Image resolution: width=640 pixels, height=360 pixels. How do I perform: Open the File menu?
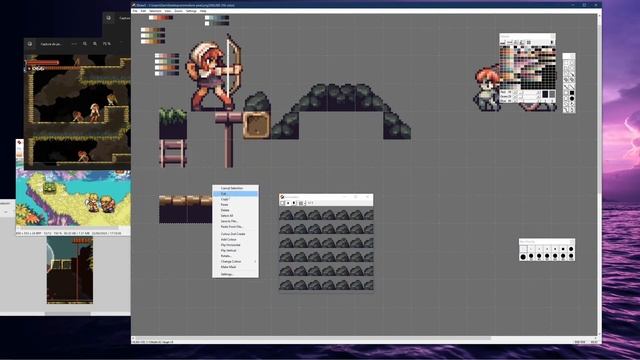point(135,11)
